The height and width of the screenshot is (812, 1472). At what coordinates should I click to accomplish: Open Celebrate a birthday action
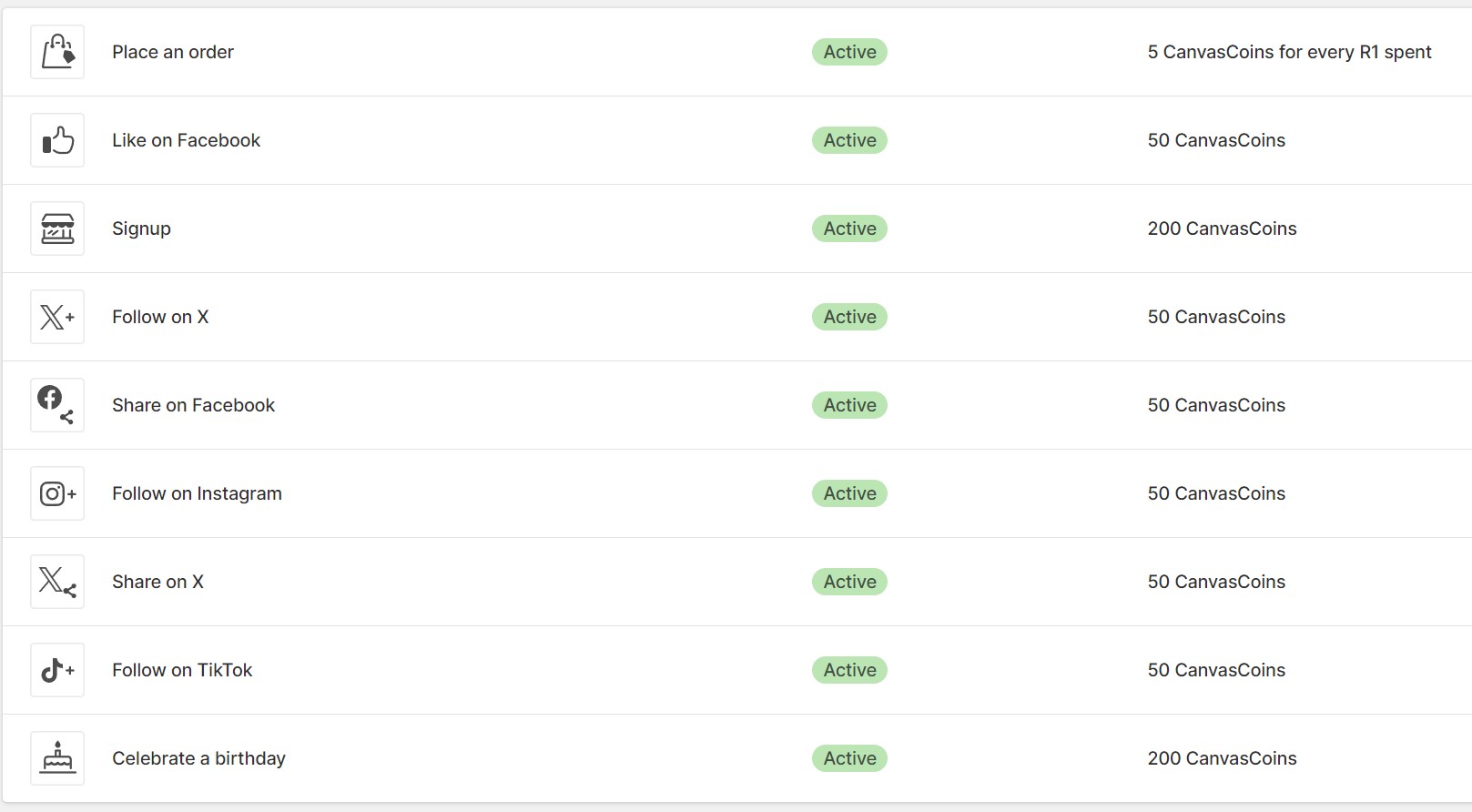(x=199, y=758)
